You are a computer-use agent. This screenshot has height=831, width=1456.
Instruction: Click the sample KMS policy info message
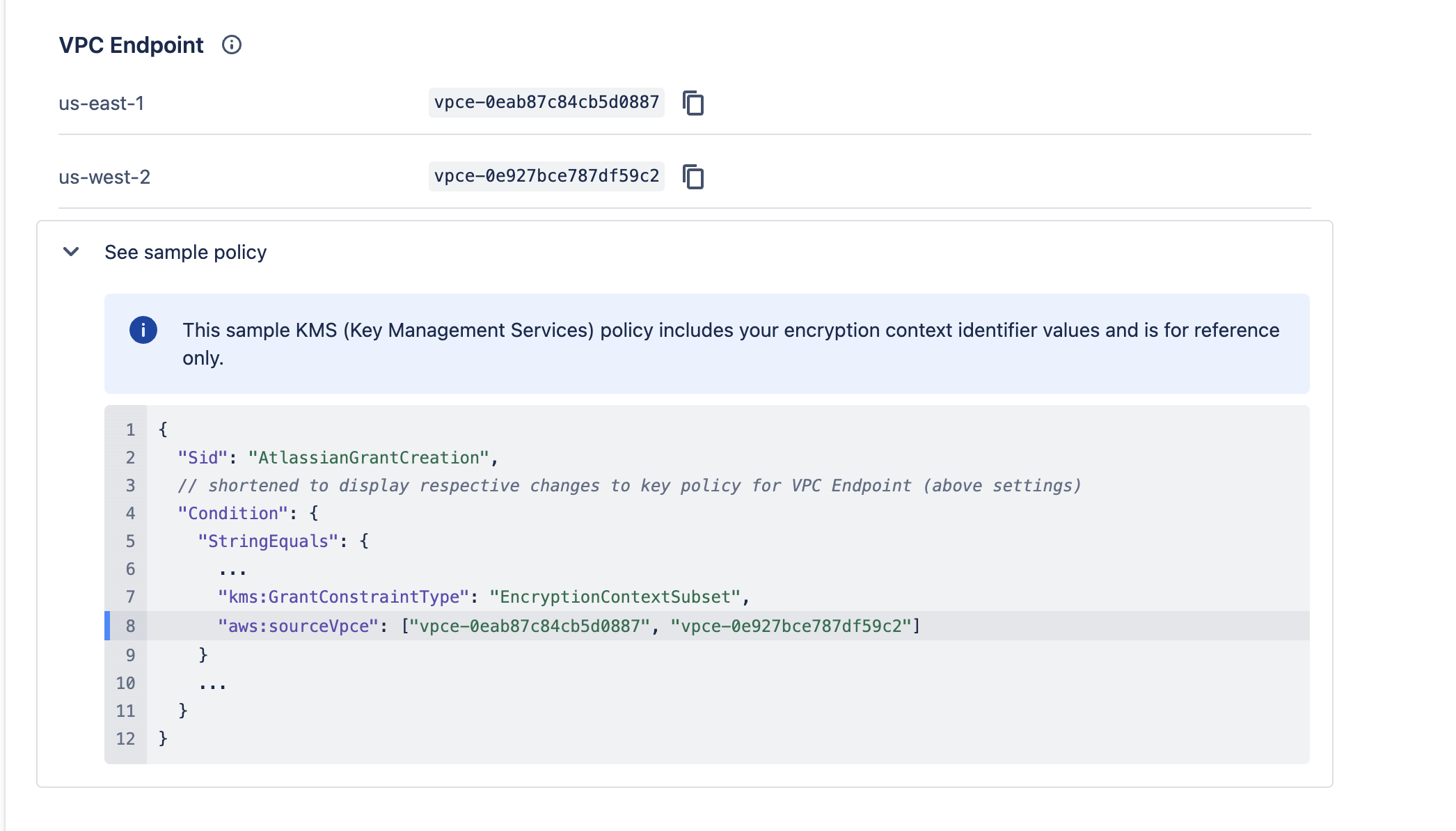[731, 344]
